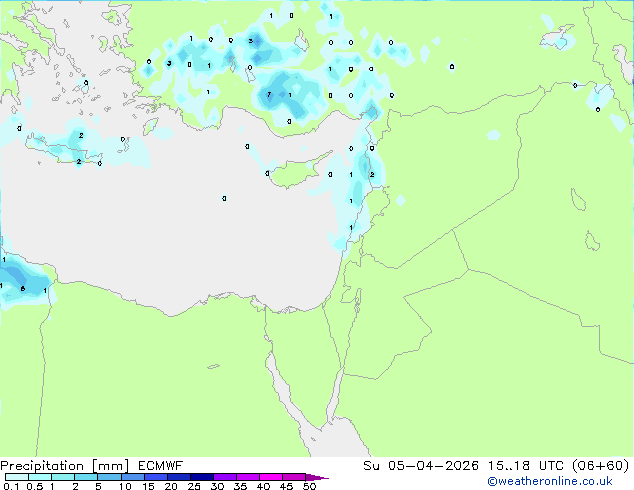Click the '40' legend scale label

[x=263, y=486]
